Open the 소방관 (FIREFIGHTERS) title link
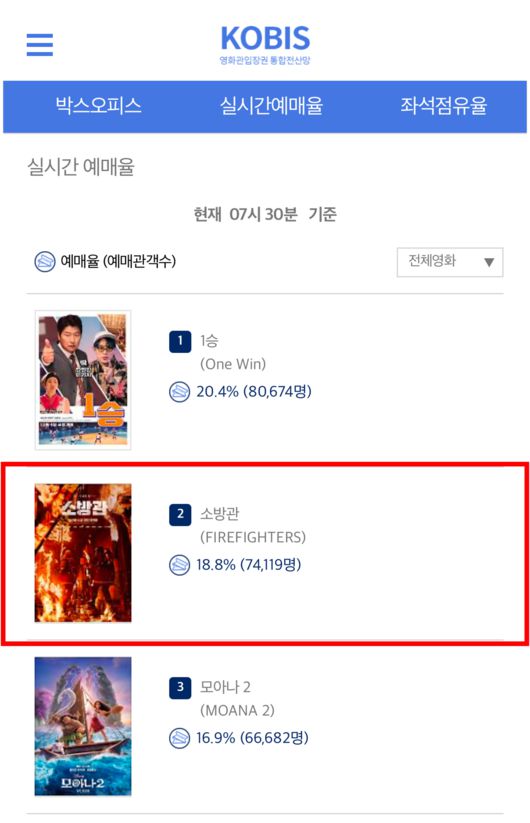 253,525
